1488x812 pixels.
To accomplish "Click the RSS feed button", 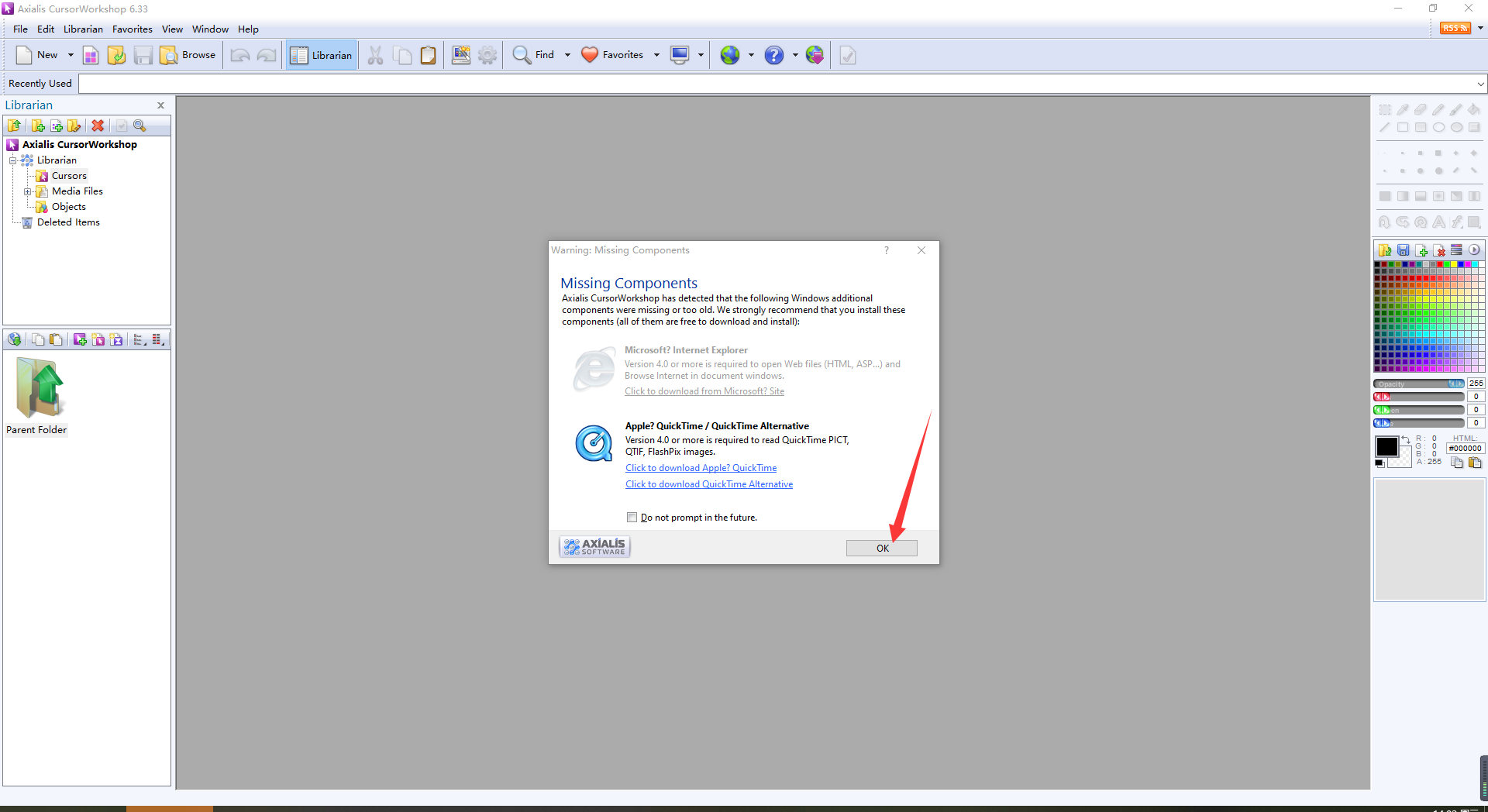I will pyautogui.click(x=1455, y=28).
